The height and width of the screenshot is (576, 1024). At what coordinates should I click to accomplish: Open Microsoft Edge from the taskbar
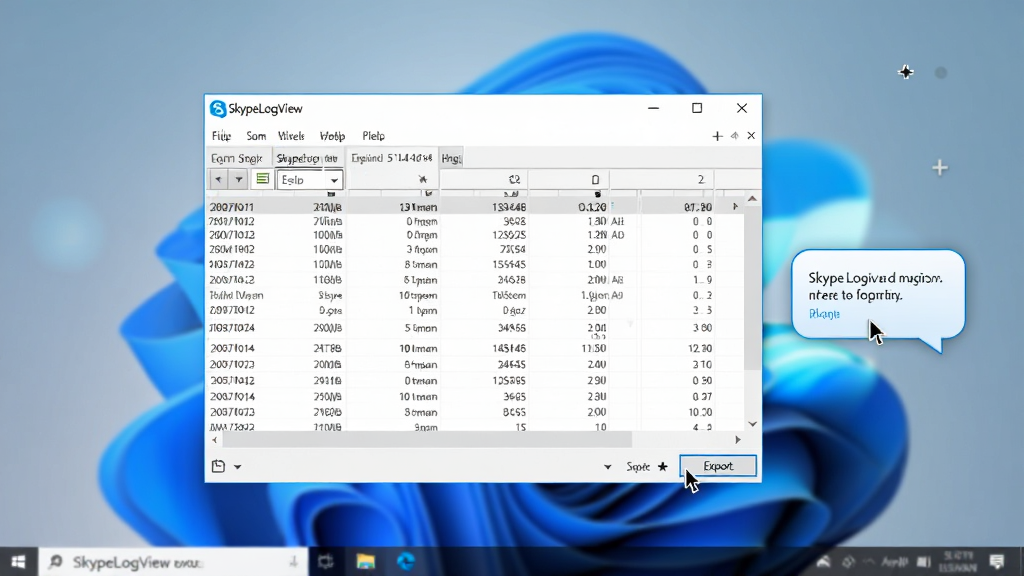click(x=406, y=562)
